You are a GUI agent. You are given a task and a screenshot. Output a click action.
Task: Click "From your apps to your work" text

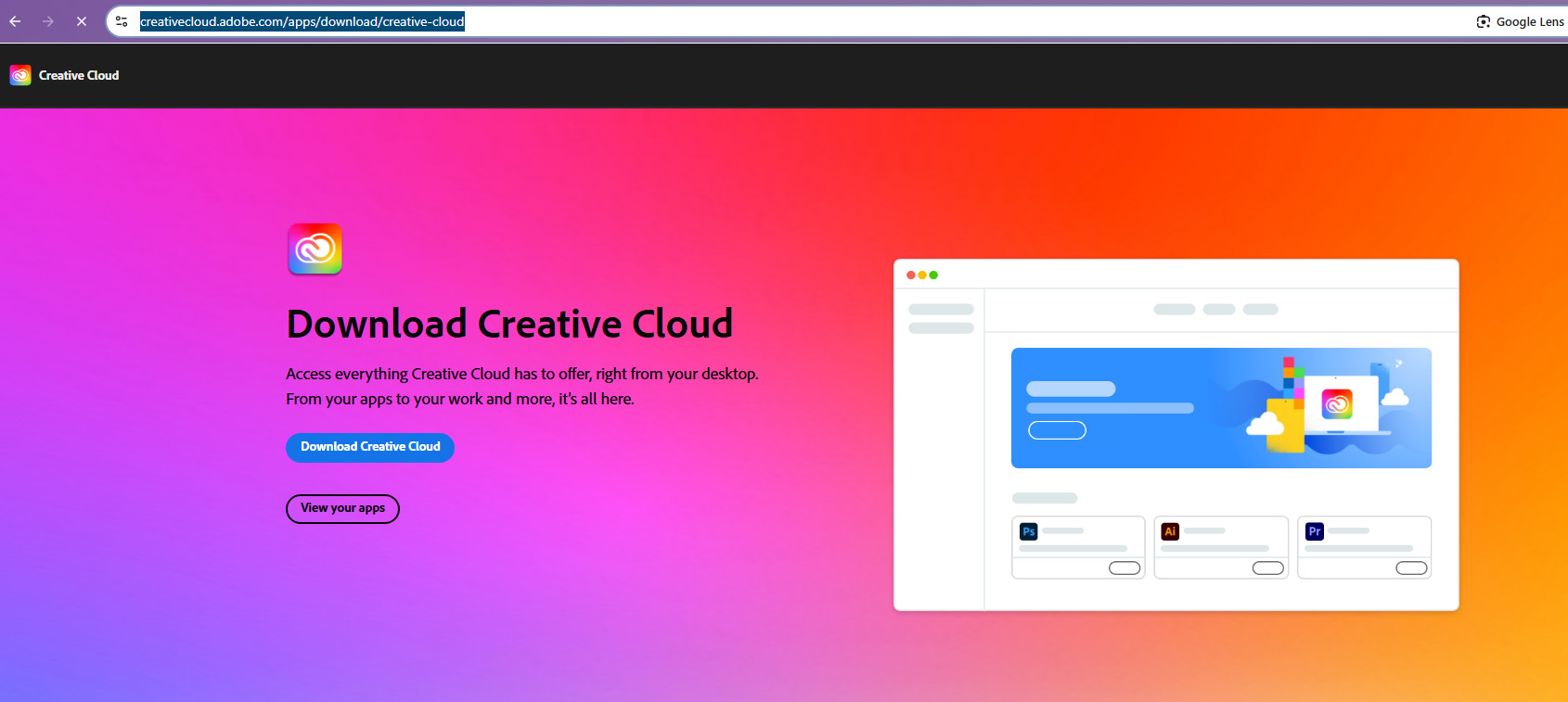[460, 399]
